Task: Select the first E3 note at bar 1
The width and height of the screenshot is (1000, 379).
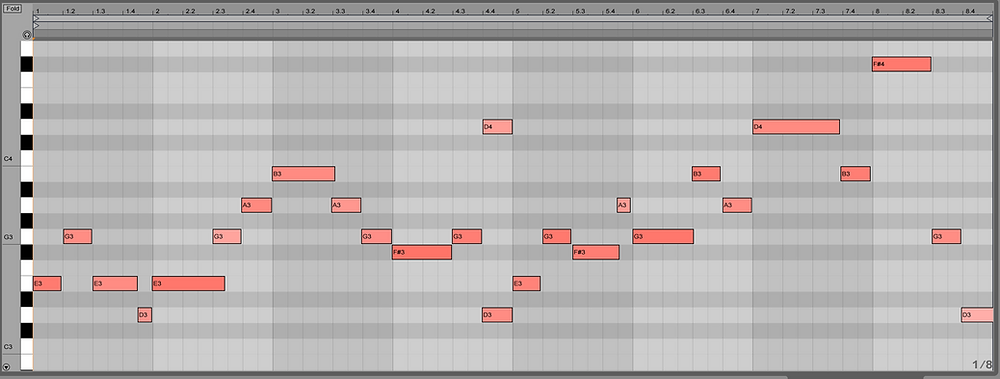Action: (x=47, y=283)
